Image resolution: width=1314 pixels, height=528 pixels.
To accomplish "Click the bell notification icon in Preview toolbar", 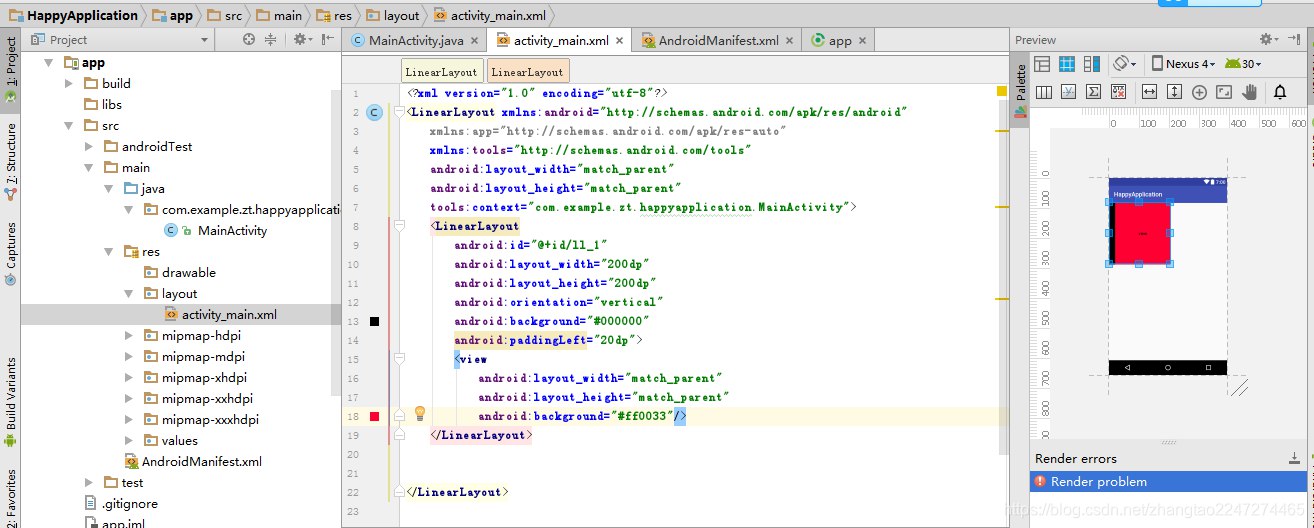I will [1279, 92].
